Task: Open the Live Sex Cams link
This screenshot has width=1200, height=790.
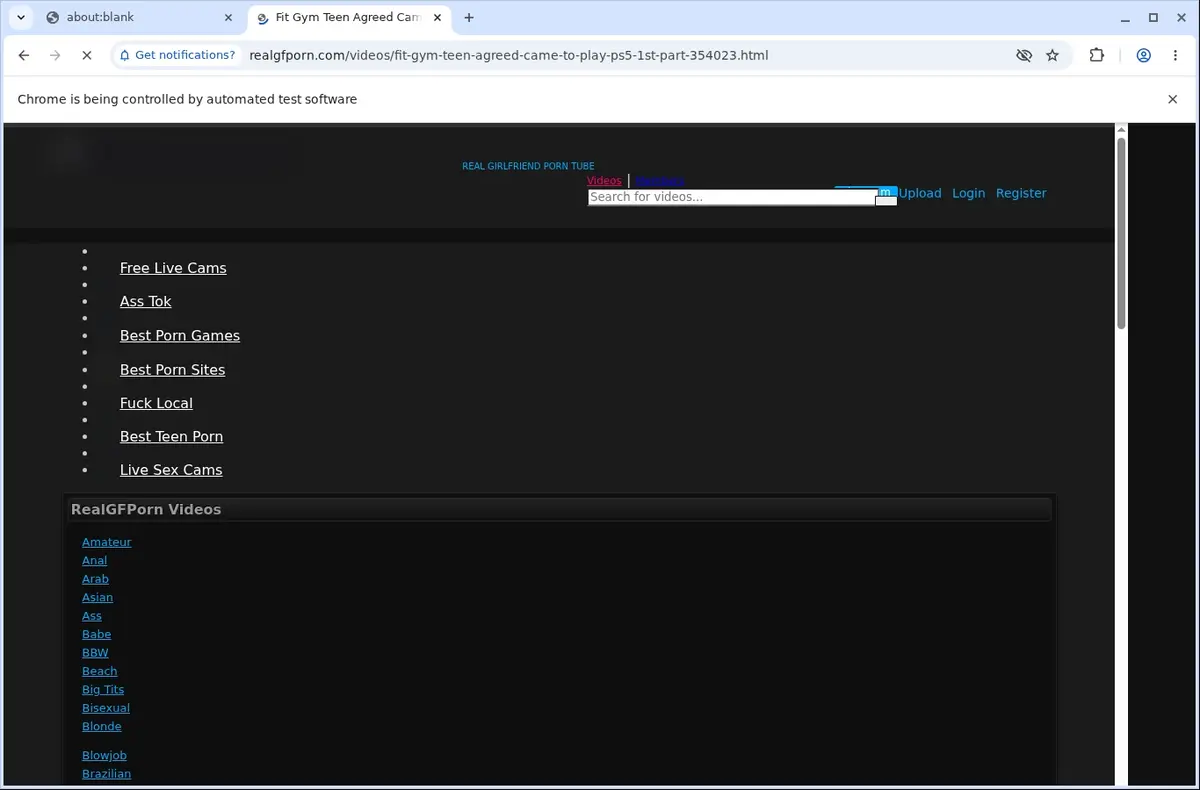Action: pos(171,470)
